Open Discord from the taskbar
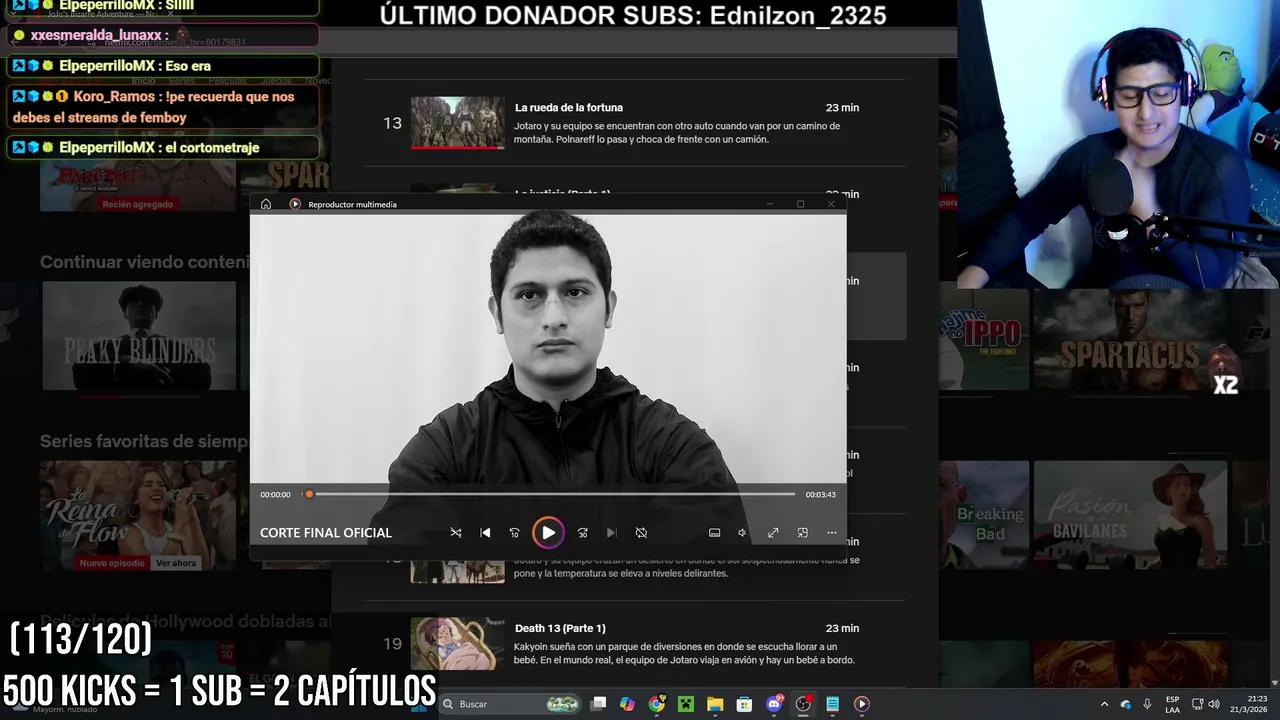 click(x=774, y=704)
